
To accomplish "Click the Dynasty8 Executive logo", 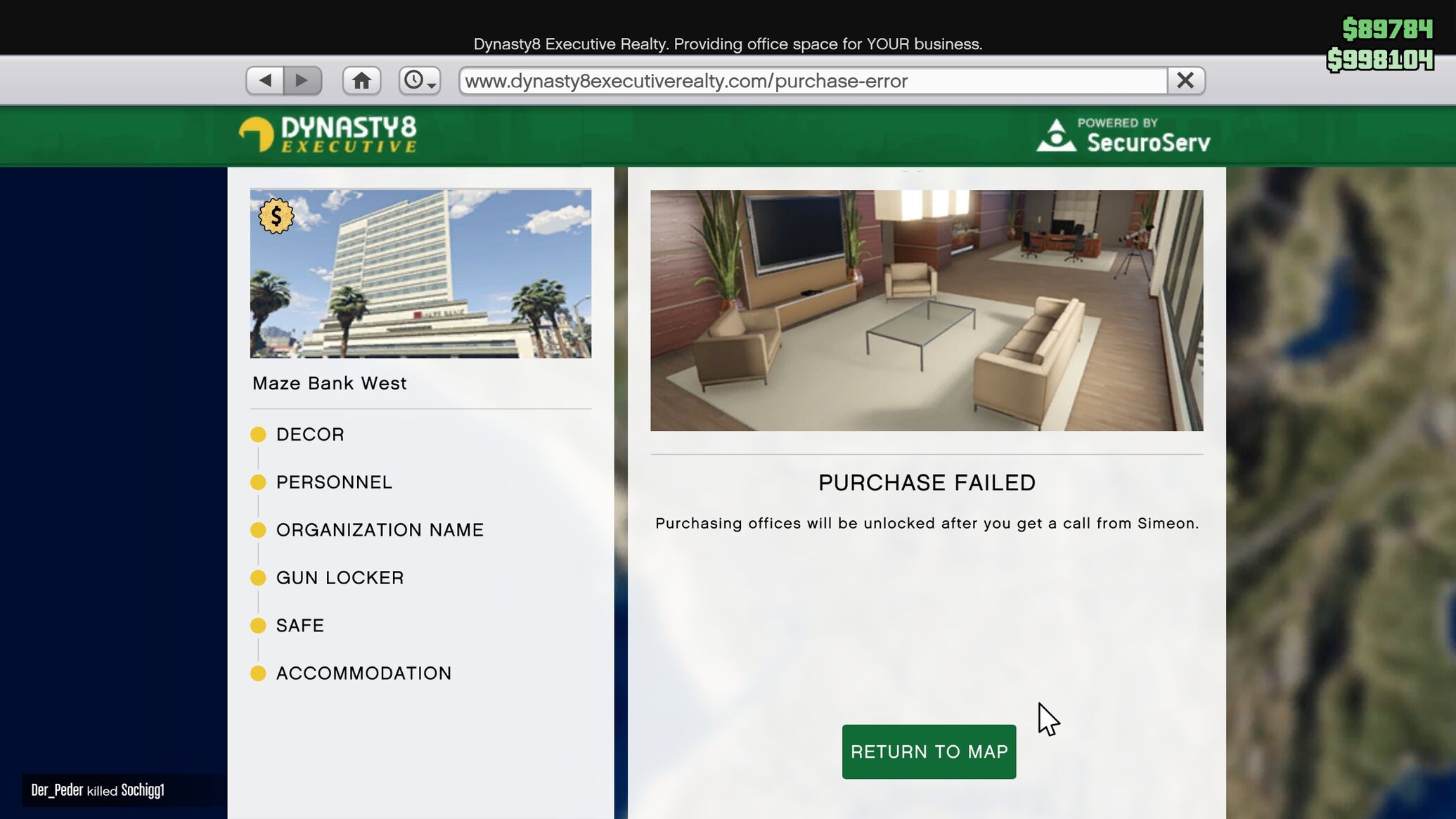I will click(328, 134).
